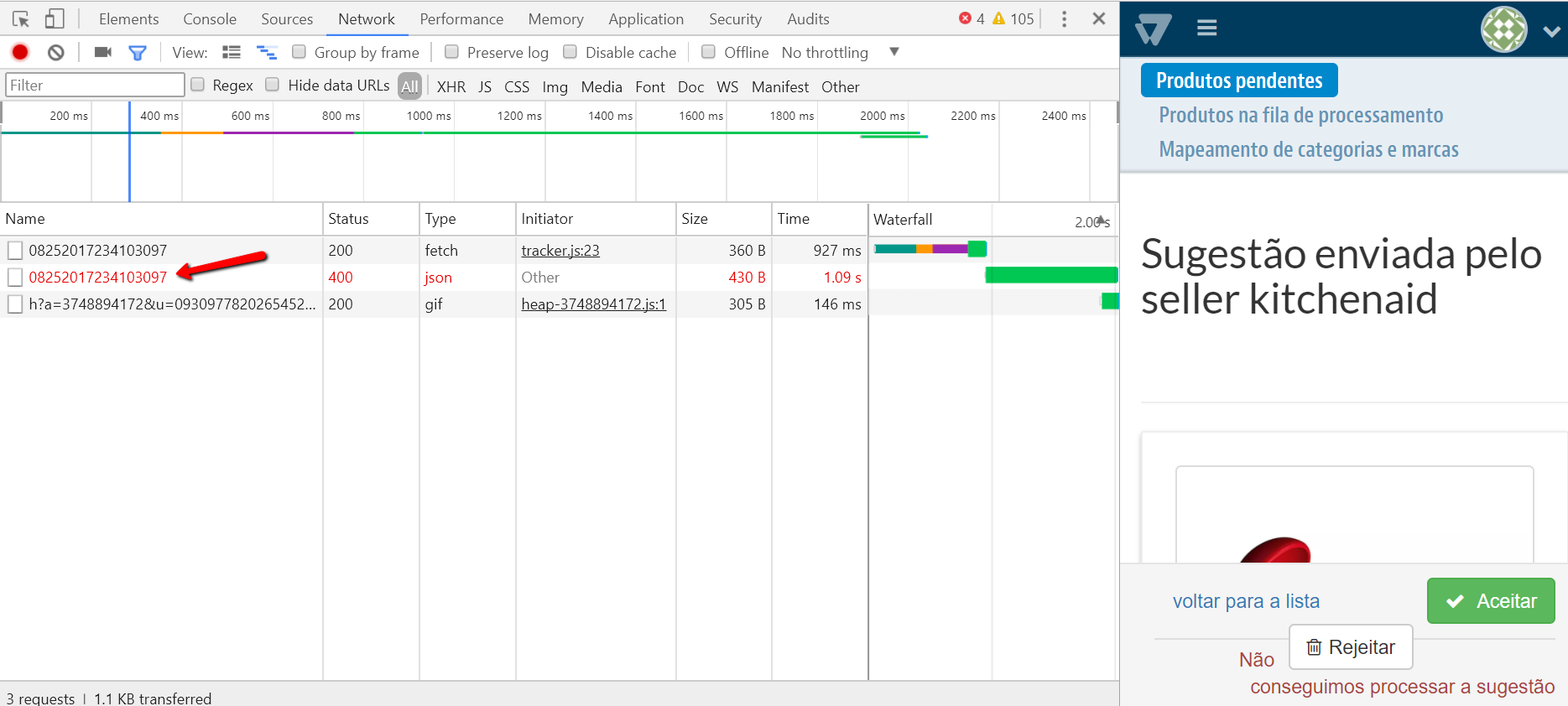Open the Application tab
This screenshot has width=1568, height=706.
pos(645,18)
